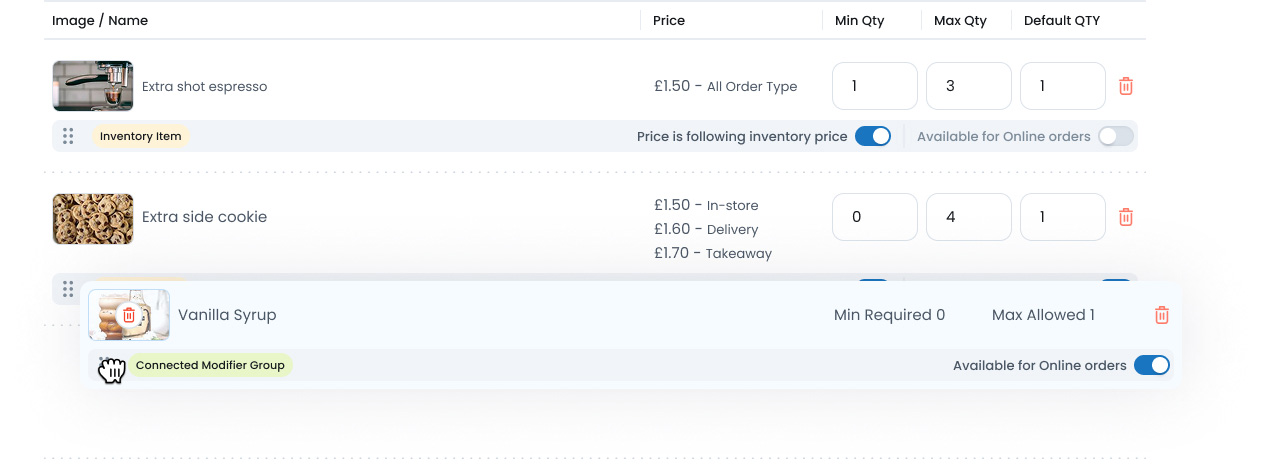Click Max Qty field for Extra shot espresso
Viewport: 1262px width, 469px height.
click(x=968, y=86)
